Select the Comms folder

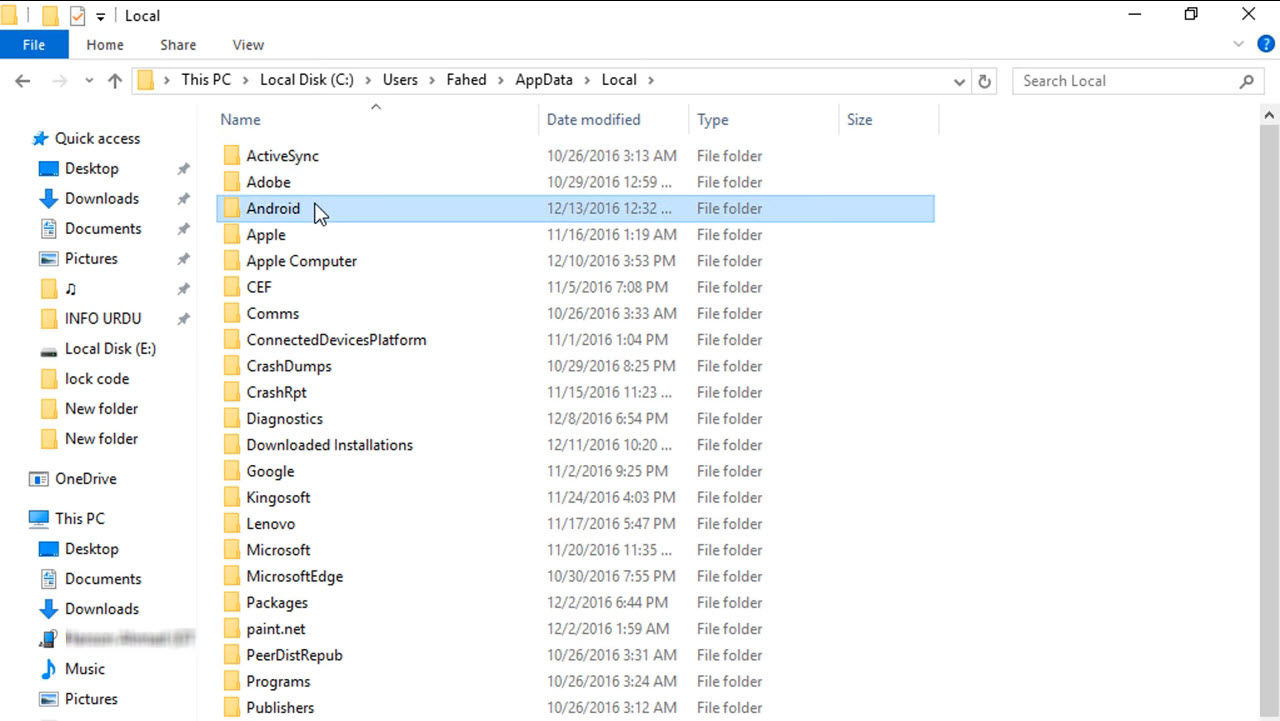tap(272, 314)
